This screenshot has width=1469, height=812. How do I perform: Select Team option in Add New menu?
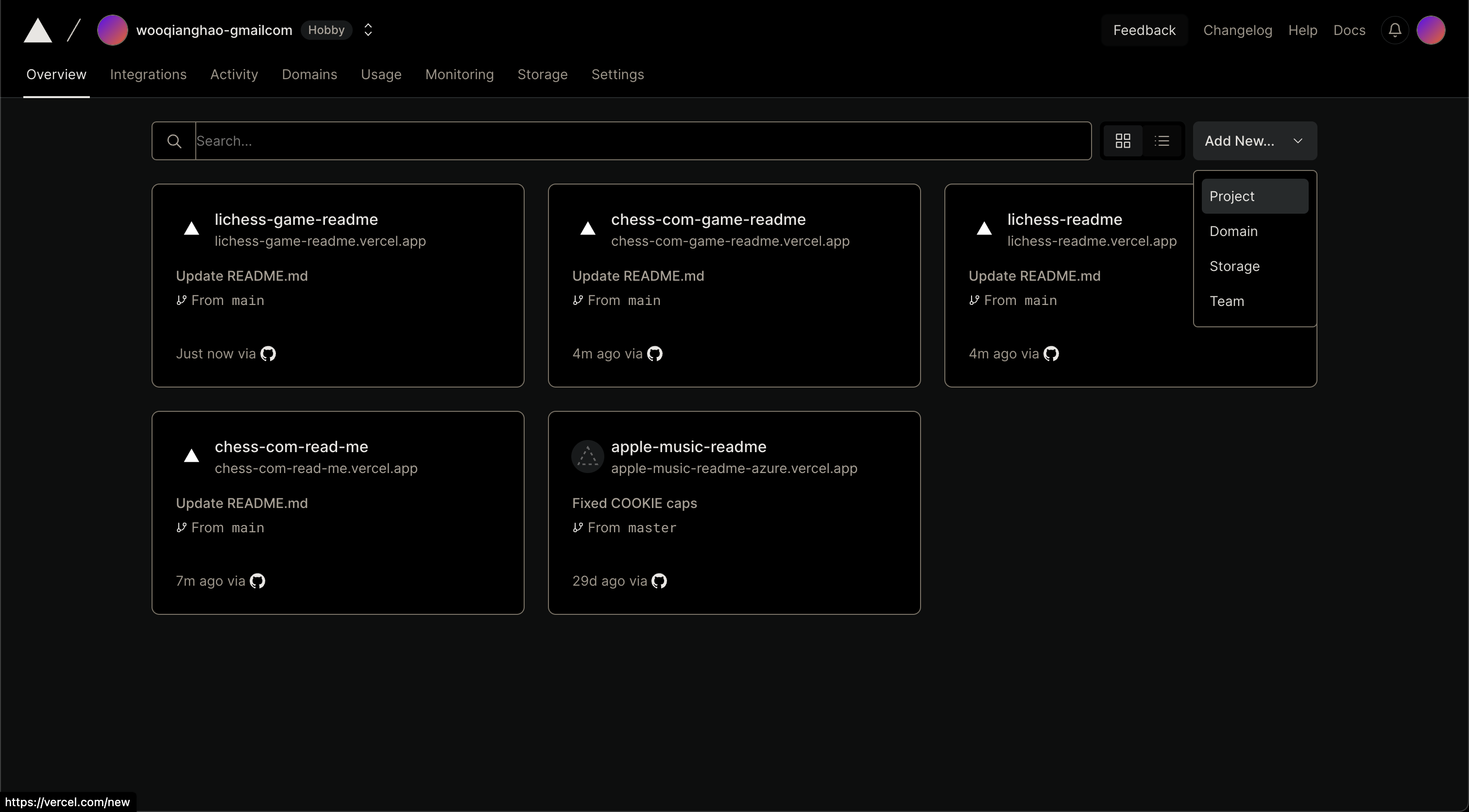tap(1227, 301)
